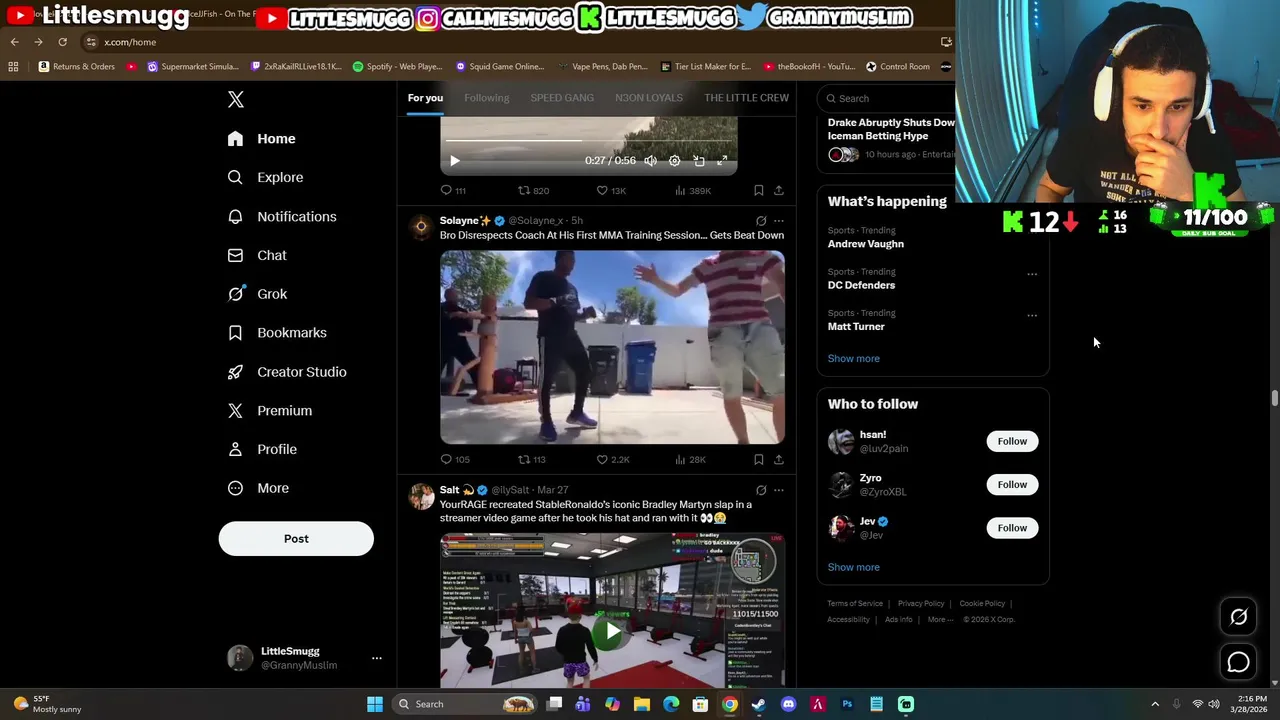The height and width of the screenshot is (720, 1280).
Task: Like the post with 13K likes
Action: point(611,190)
